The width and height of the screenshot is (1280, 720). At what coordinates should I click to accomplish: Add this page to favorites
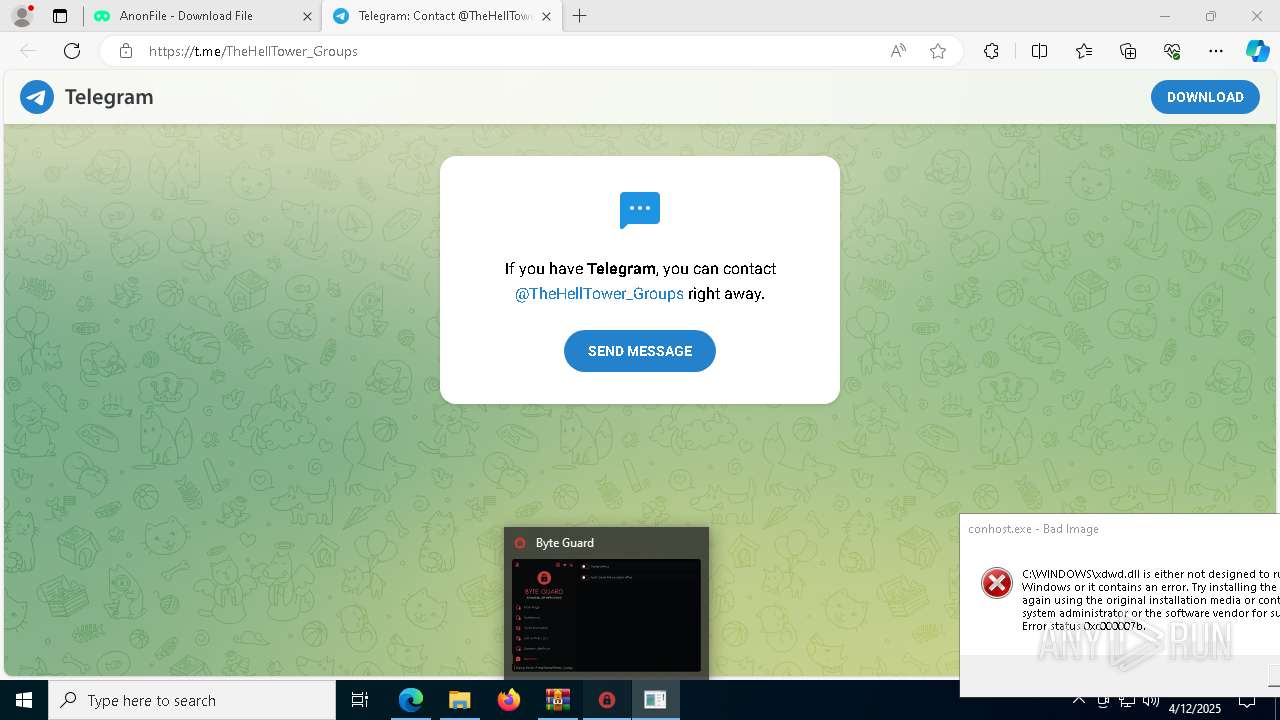pos(938,51)
